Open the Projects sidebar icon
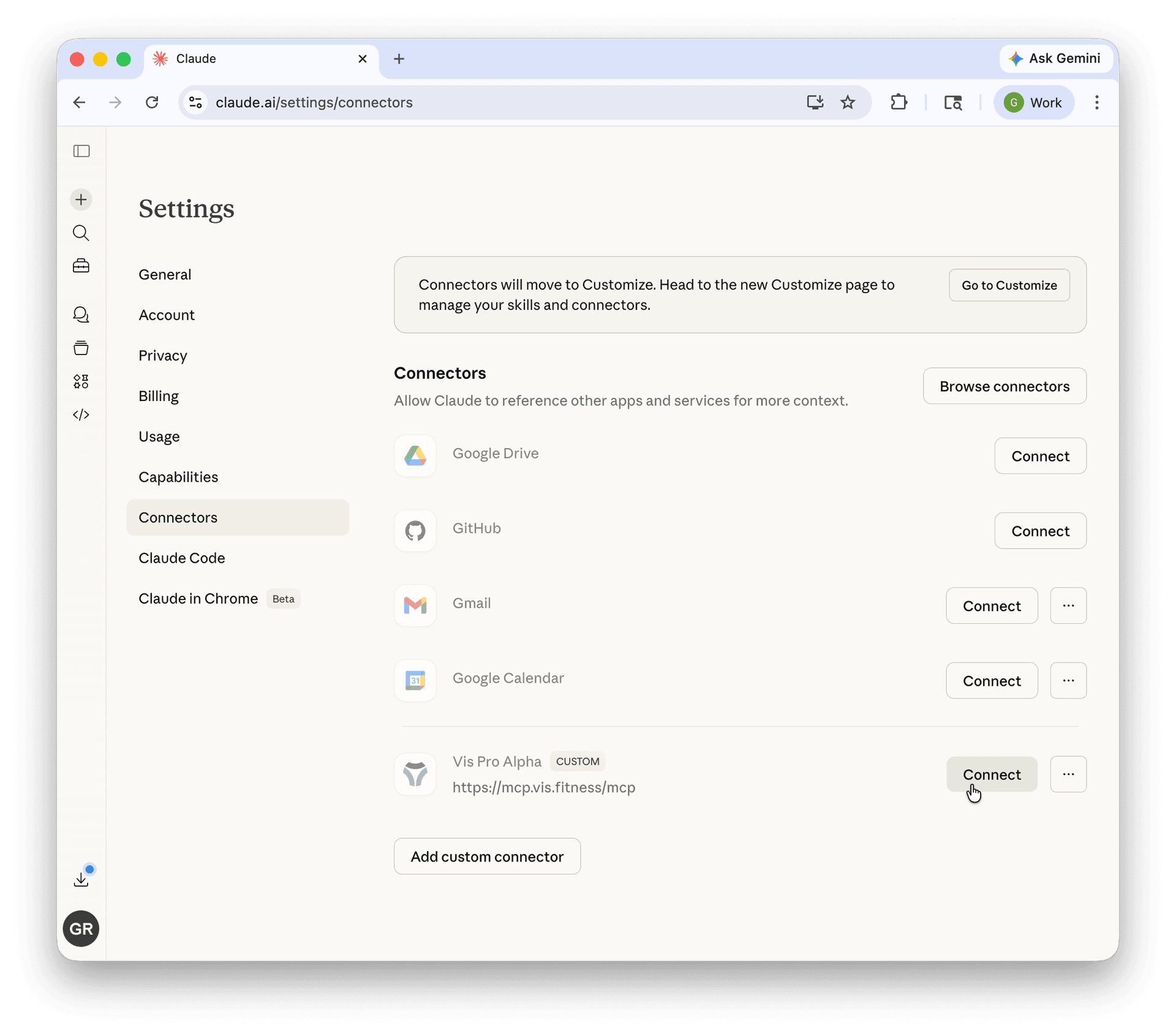 (x=81, y=348)
